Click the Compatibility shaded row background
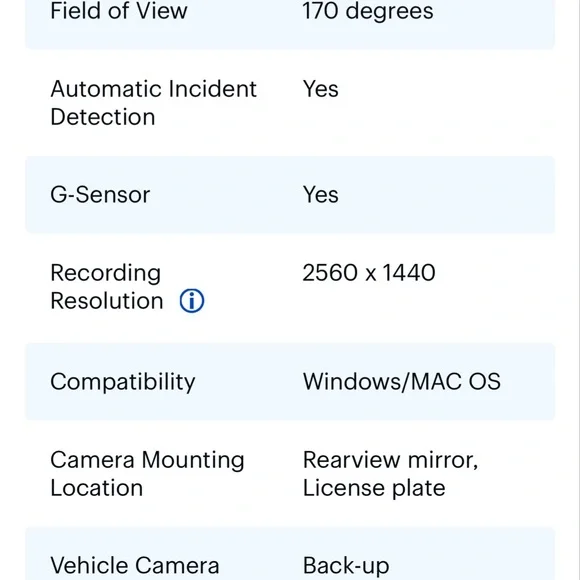 point(290,381)
